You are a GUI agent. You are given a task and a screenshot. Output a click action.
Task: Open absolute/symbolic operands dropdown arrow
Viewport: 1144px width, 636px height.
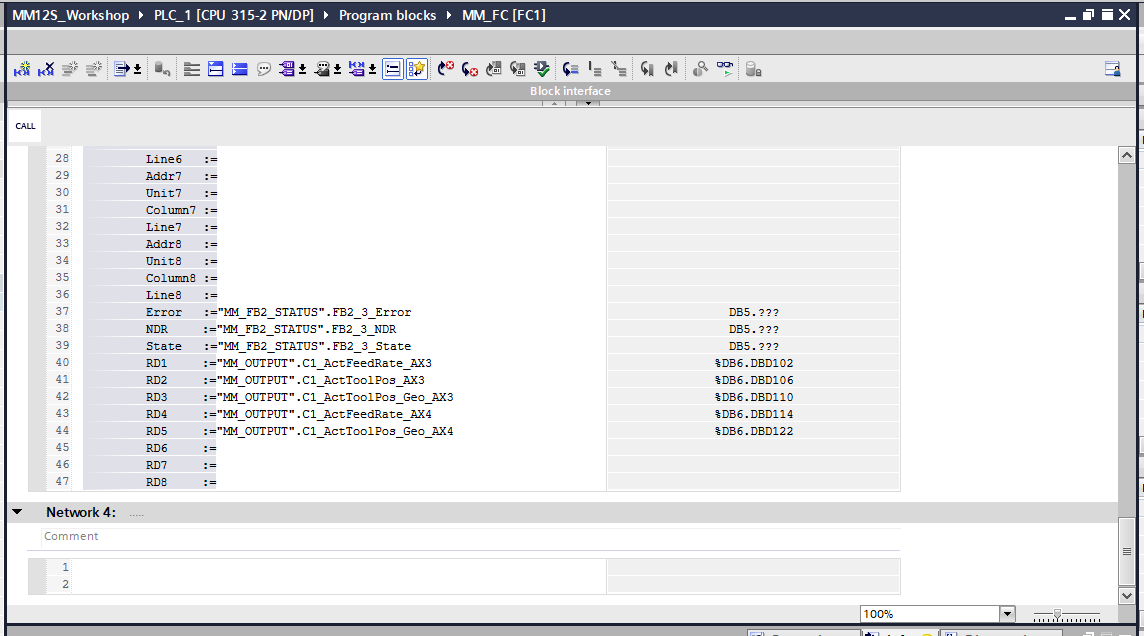pos(302,70)
